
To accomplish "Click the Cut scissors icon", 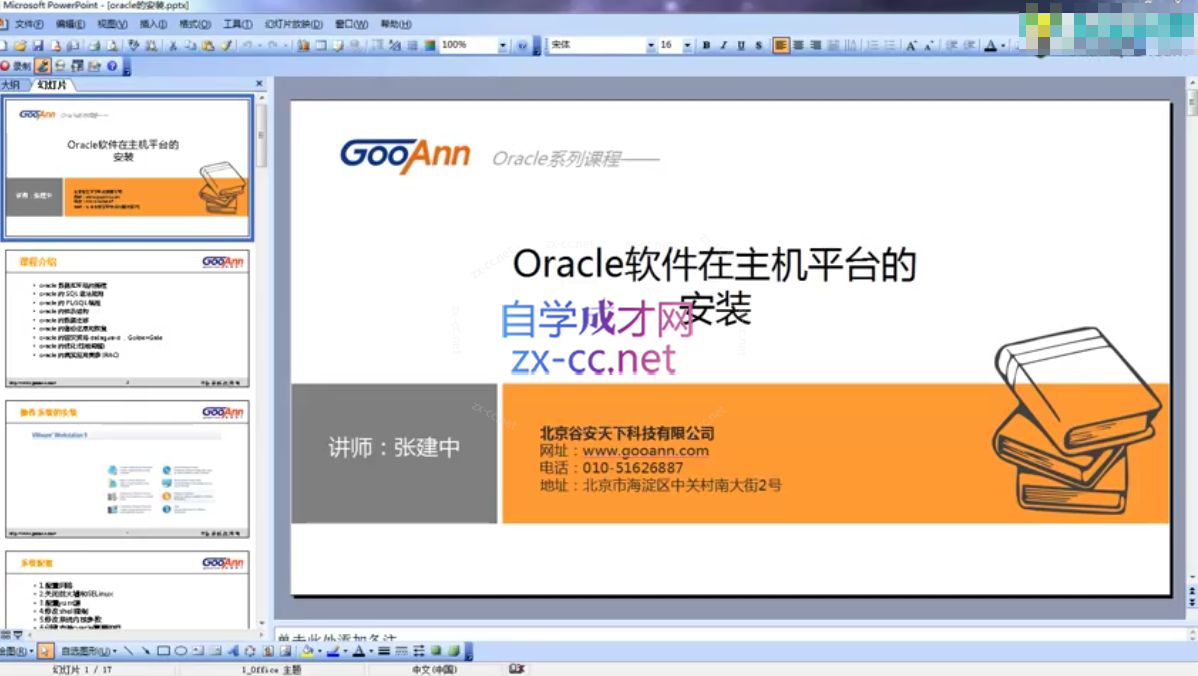I will (173, 46).
